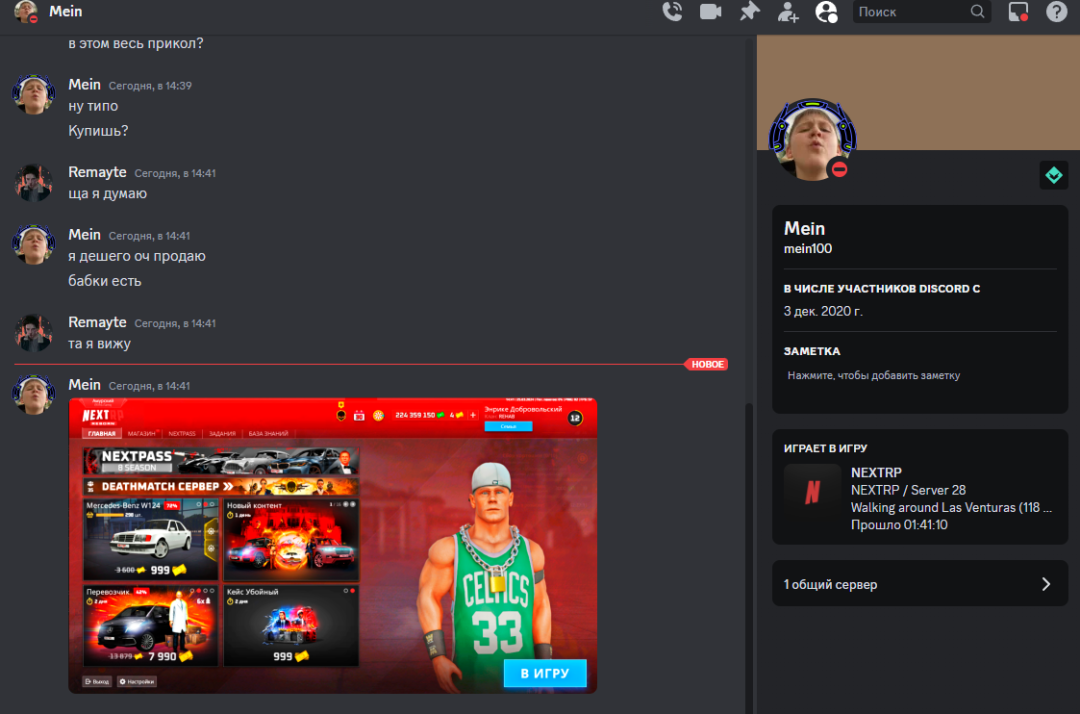Click Mein's avatar on the 14:39 message

pos(33,94)
